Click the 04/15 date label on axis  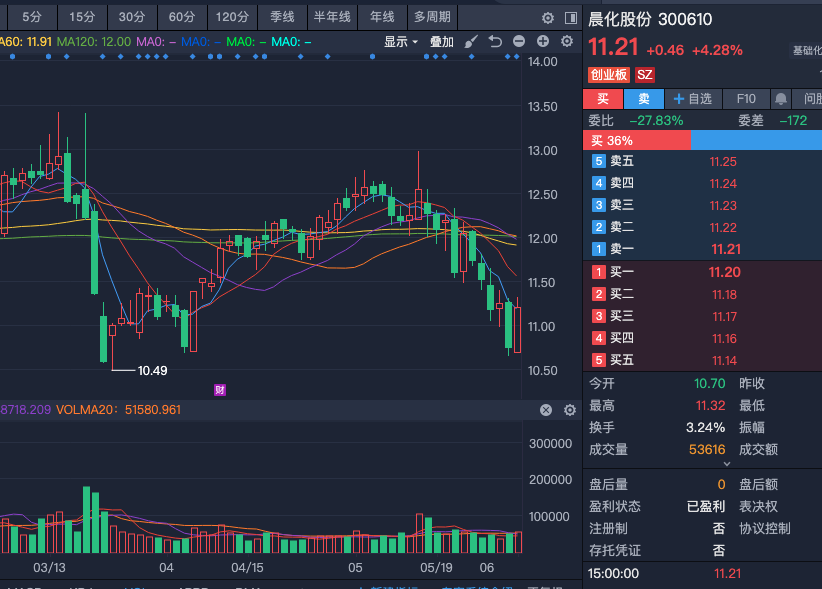click(x=247, y=568)
